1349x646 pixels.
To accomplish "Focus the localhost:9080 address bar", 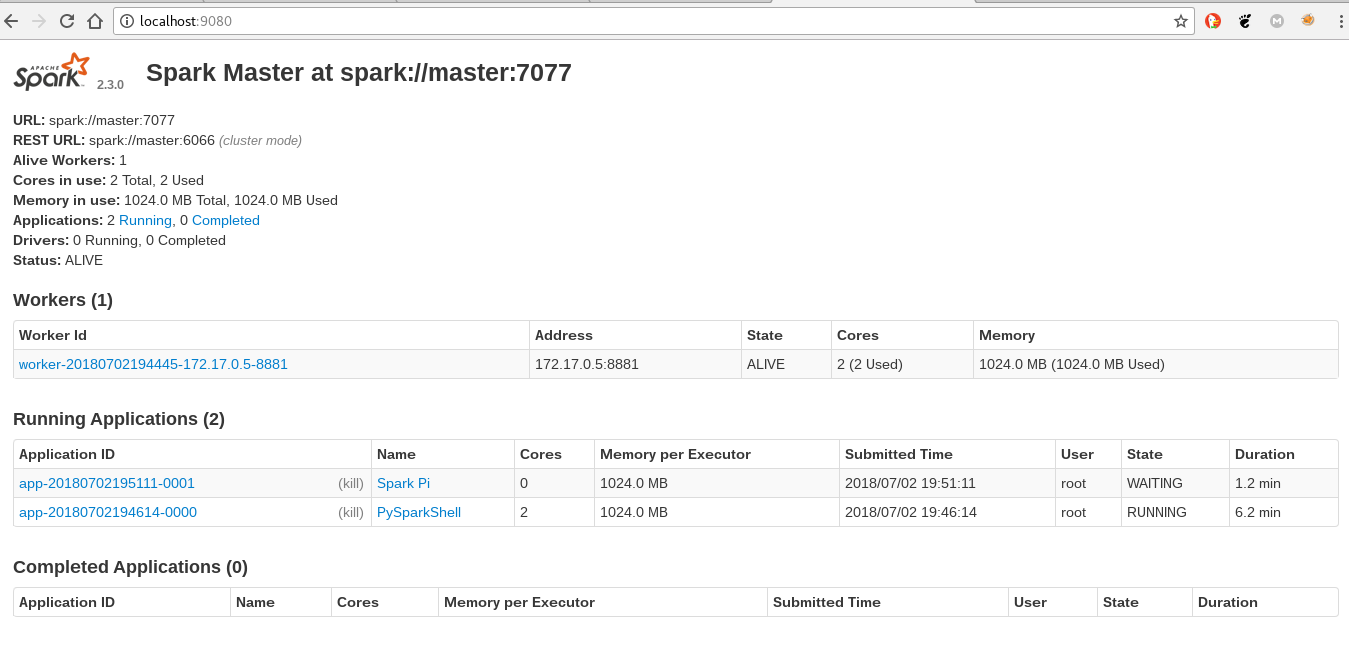I will click(650, 21).
